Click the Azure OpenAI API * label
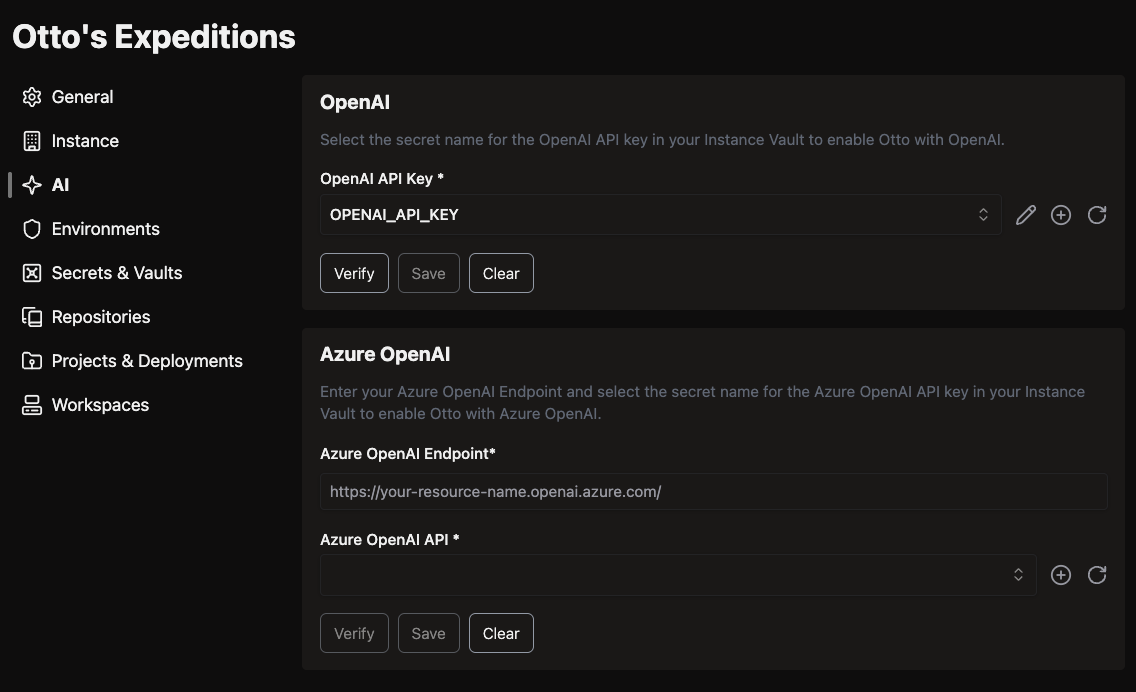Screen dimensions: 1136x692 (x=390, y=540)
